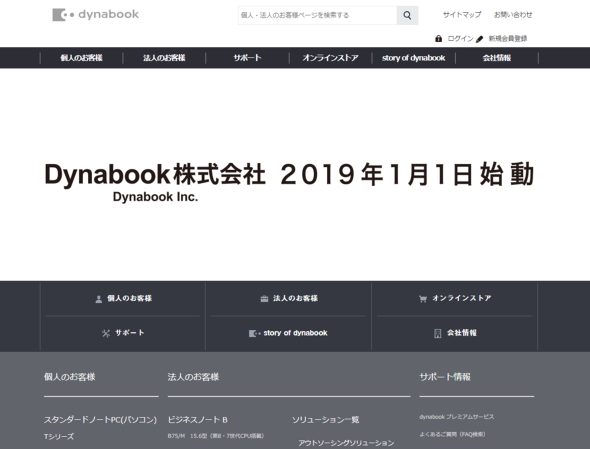Open ビジネスノート B footer link
Image resolution: width=590 pixels, height=449 pixels.
(198, 420)
